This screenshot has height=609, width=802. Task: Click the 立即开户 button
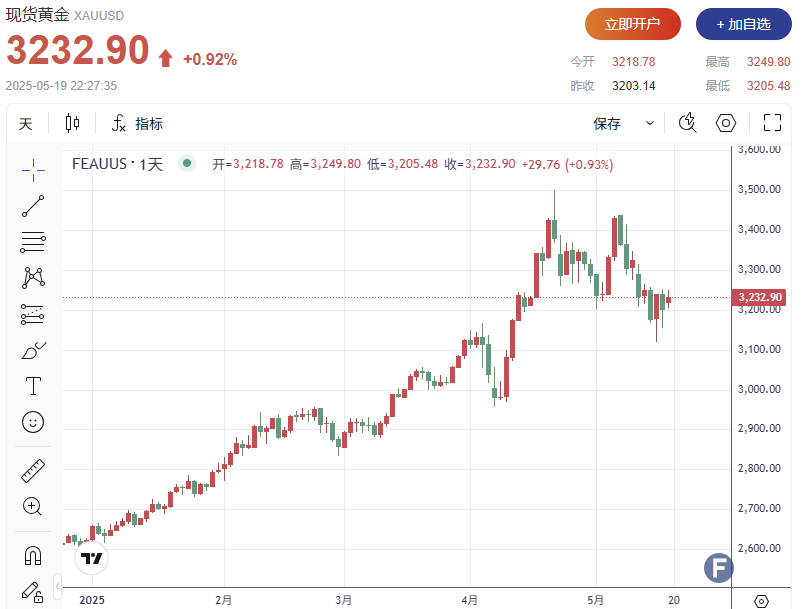(633, 24)
